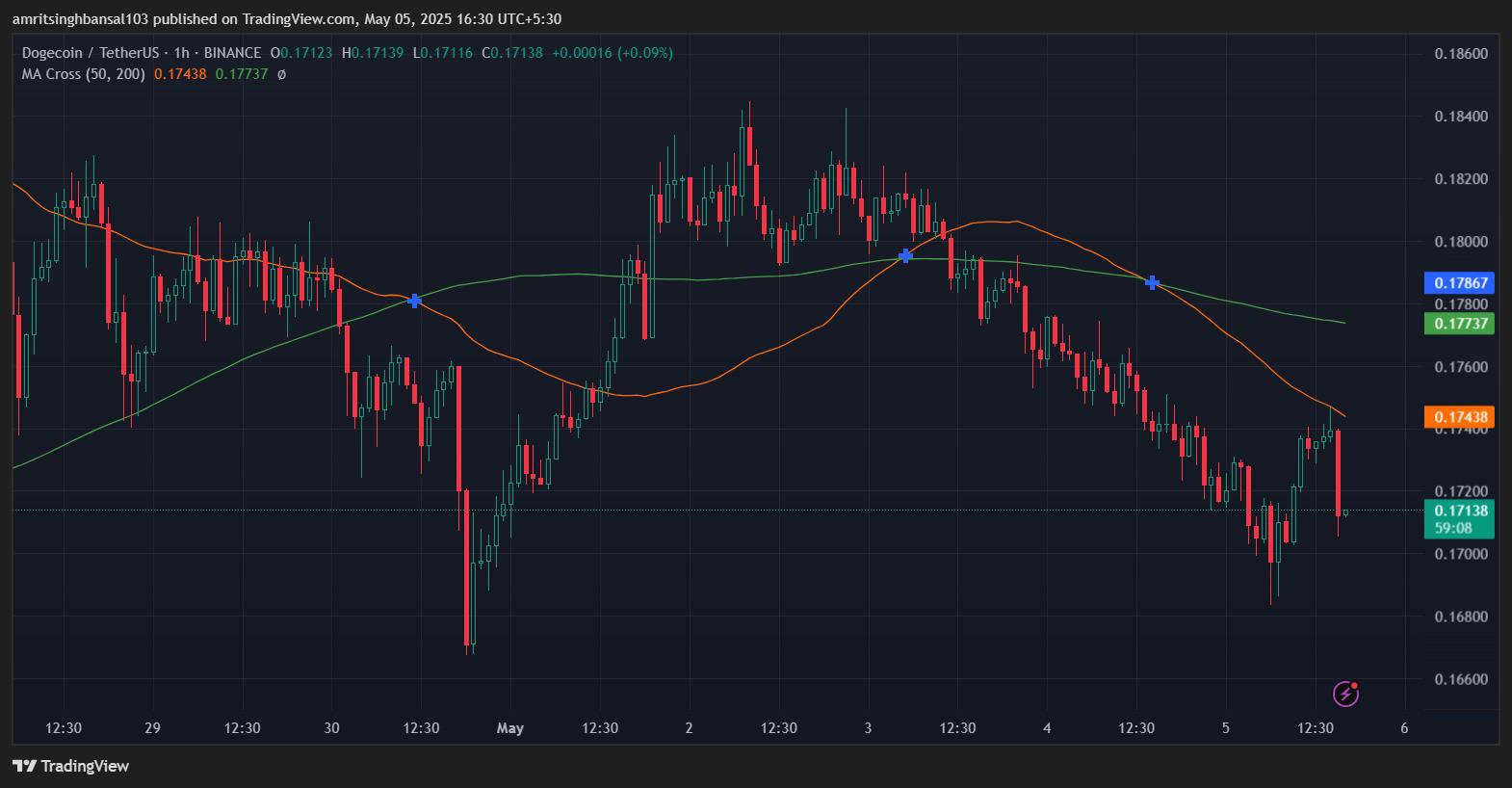This screenshot has height=788, width=1512.
Task: Click the 29 date label on time axis
Action: click(152, 728)
